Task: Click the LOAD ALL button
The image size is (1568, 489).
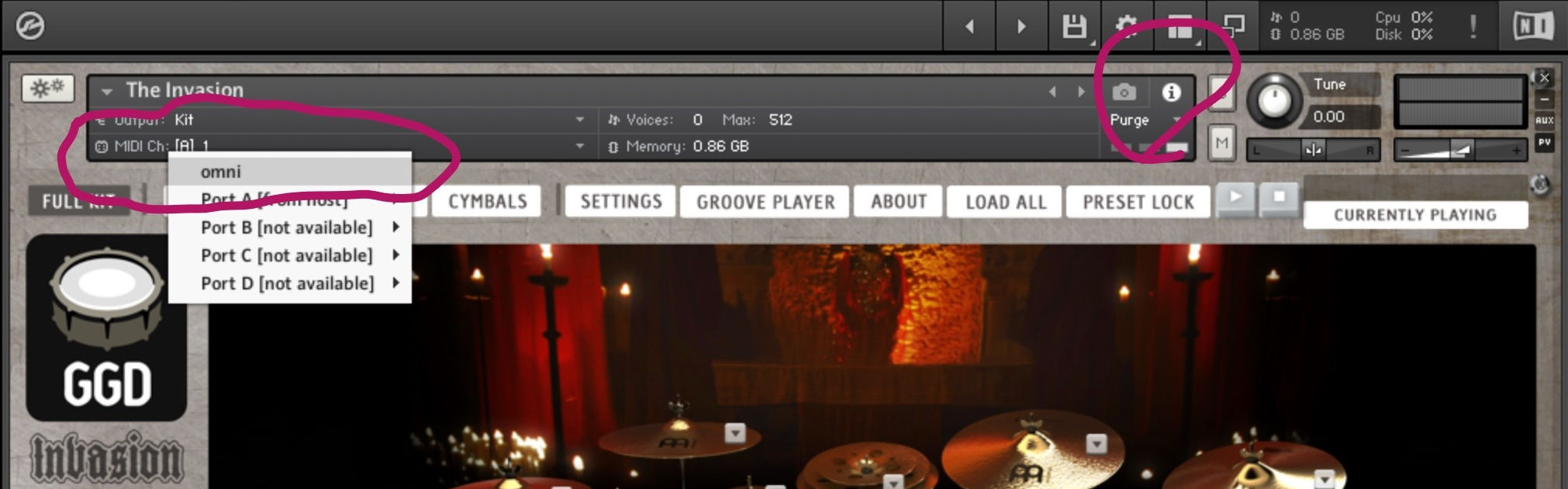Action: coord(1006,202)
